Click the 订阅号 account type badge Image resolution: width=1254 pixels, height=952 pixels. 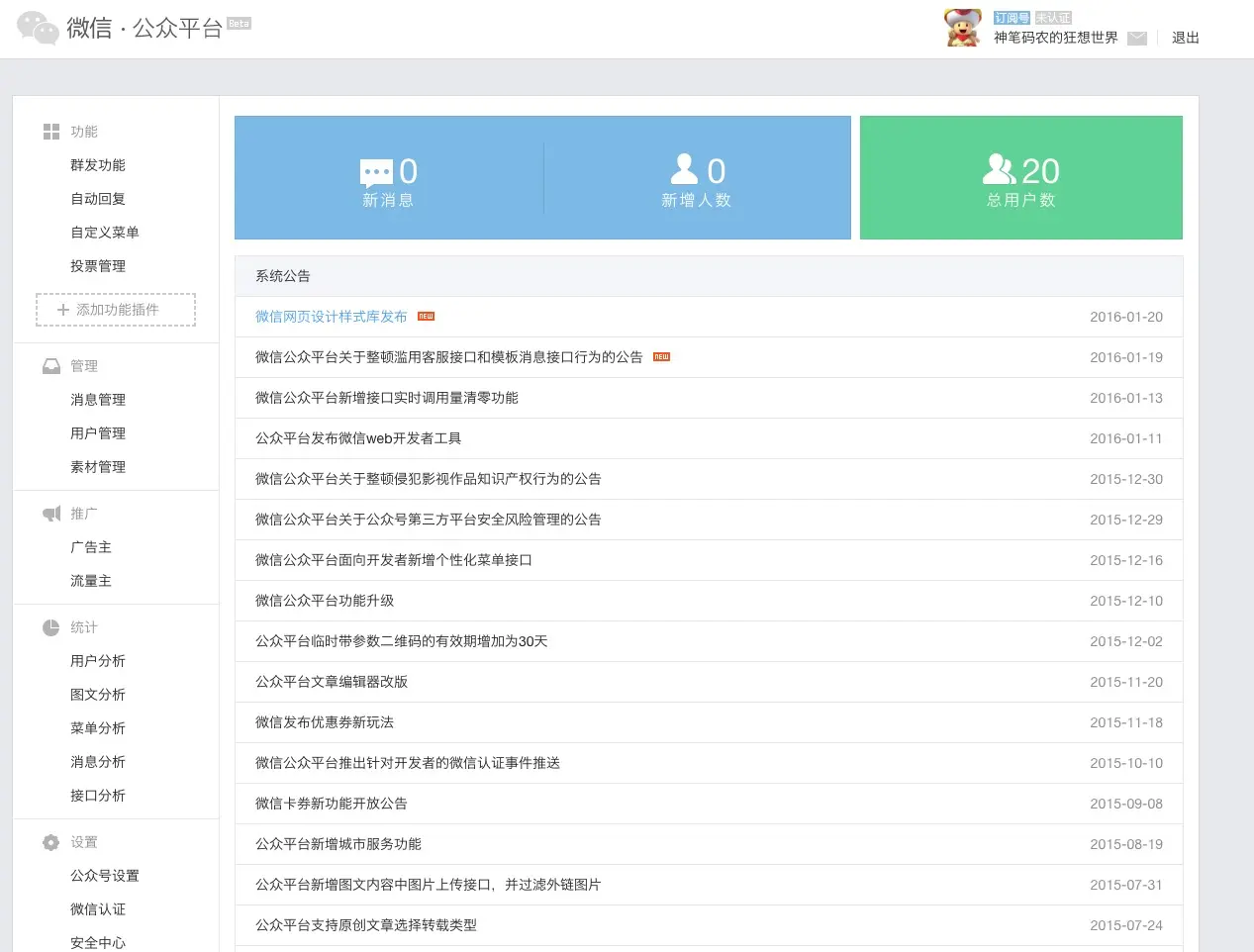point(1012,18)
